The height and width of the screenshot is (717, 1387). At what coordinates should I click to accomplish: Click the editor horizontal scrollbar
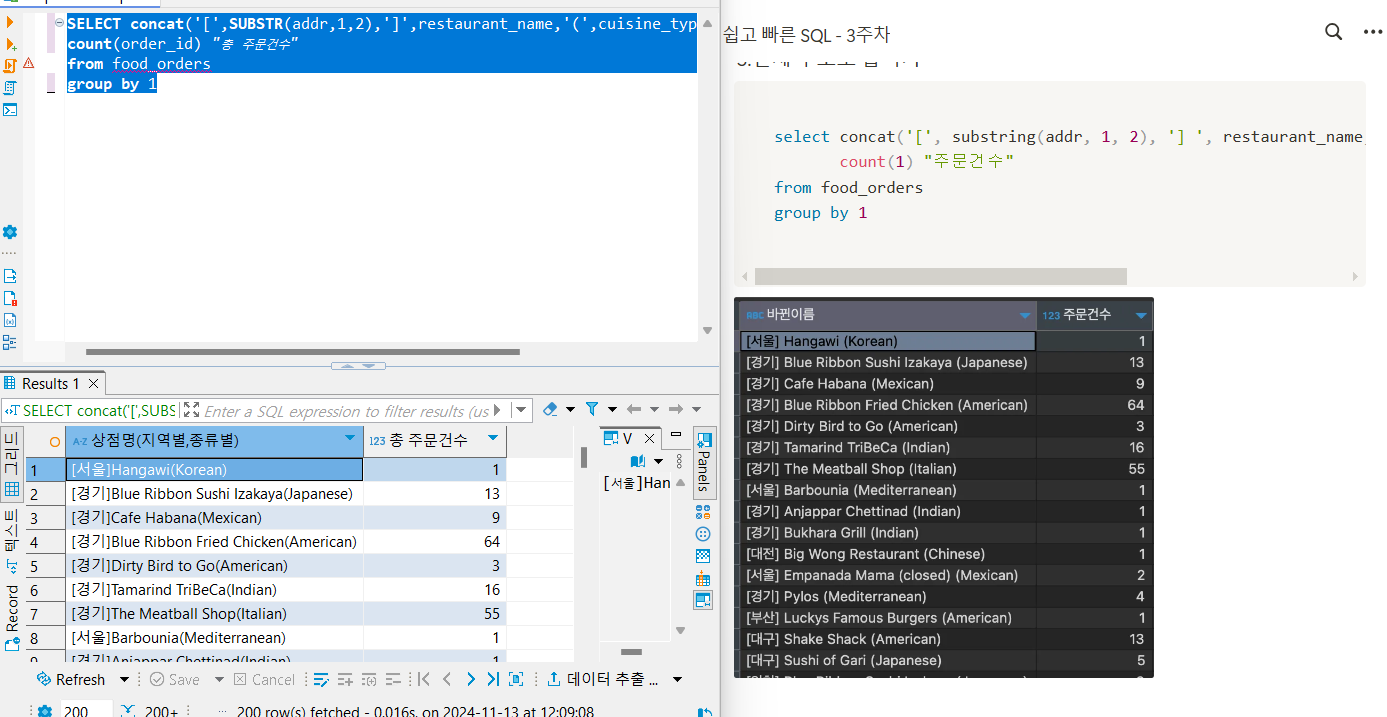pos(302,352)
